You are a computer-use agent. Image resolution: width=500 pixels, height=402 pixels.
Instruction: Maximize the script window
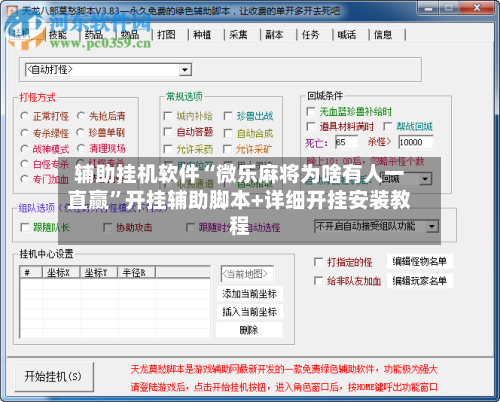(x=449, y=8)
